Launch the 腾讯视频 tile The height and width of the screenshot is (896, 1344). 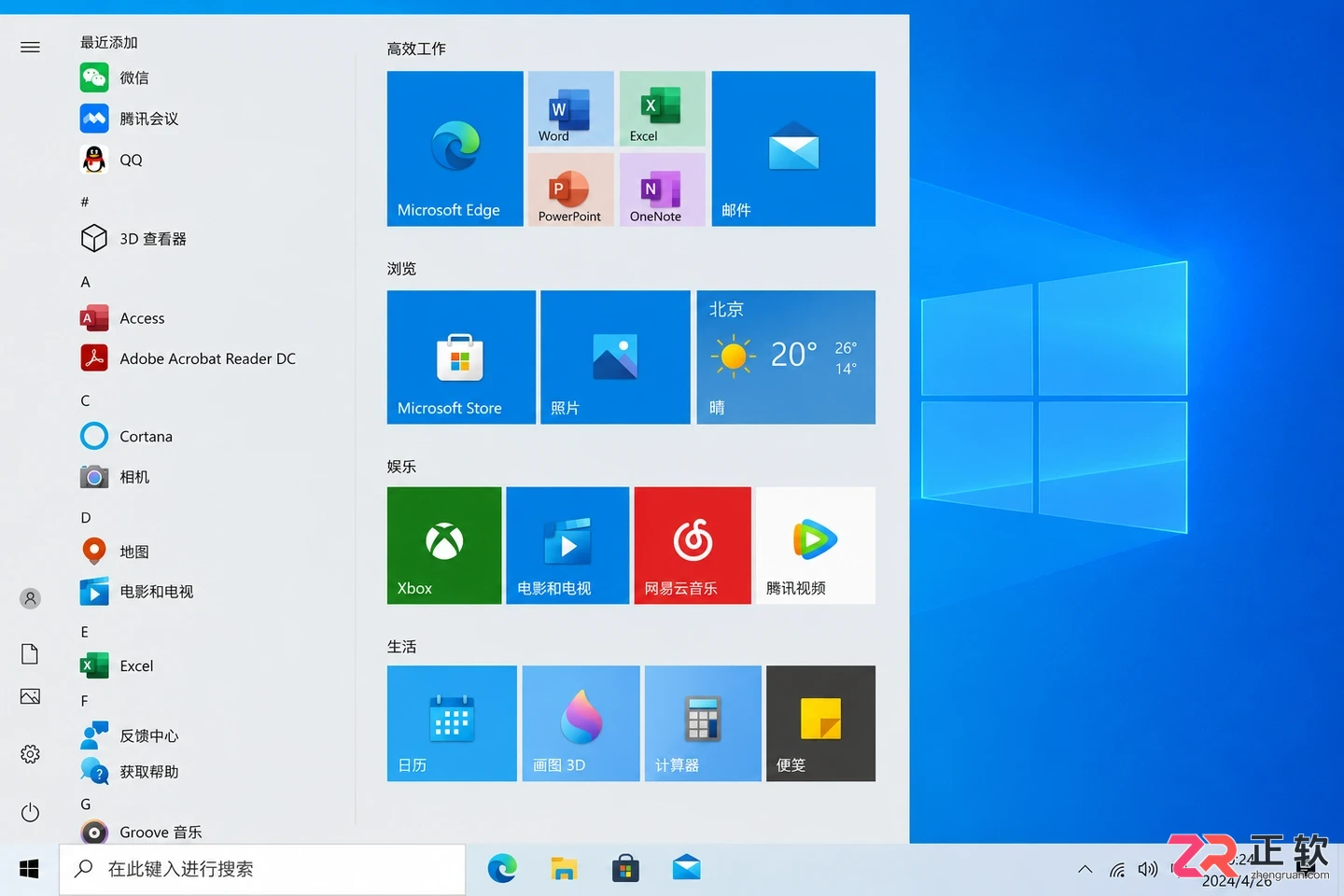coord(816,545)
